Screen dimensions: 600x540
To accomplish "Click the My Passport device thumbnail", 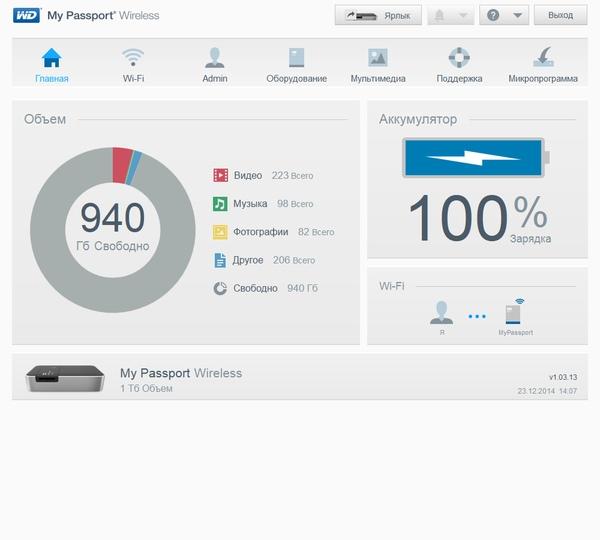I will pos(65,378).
